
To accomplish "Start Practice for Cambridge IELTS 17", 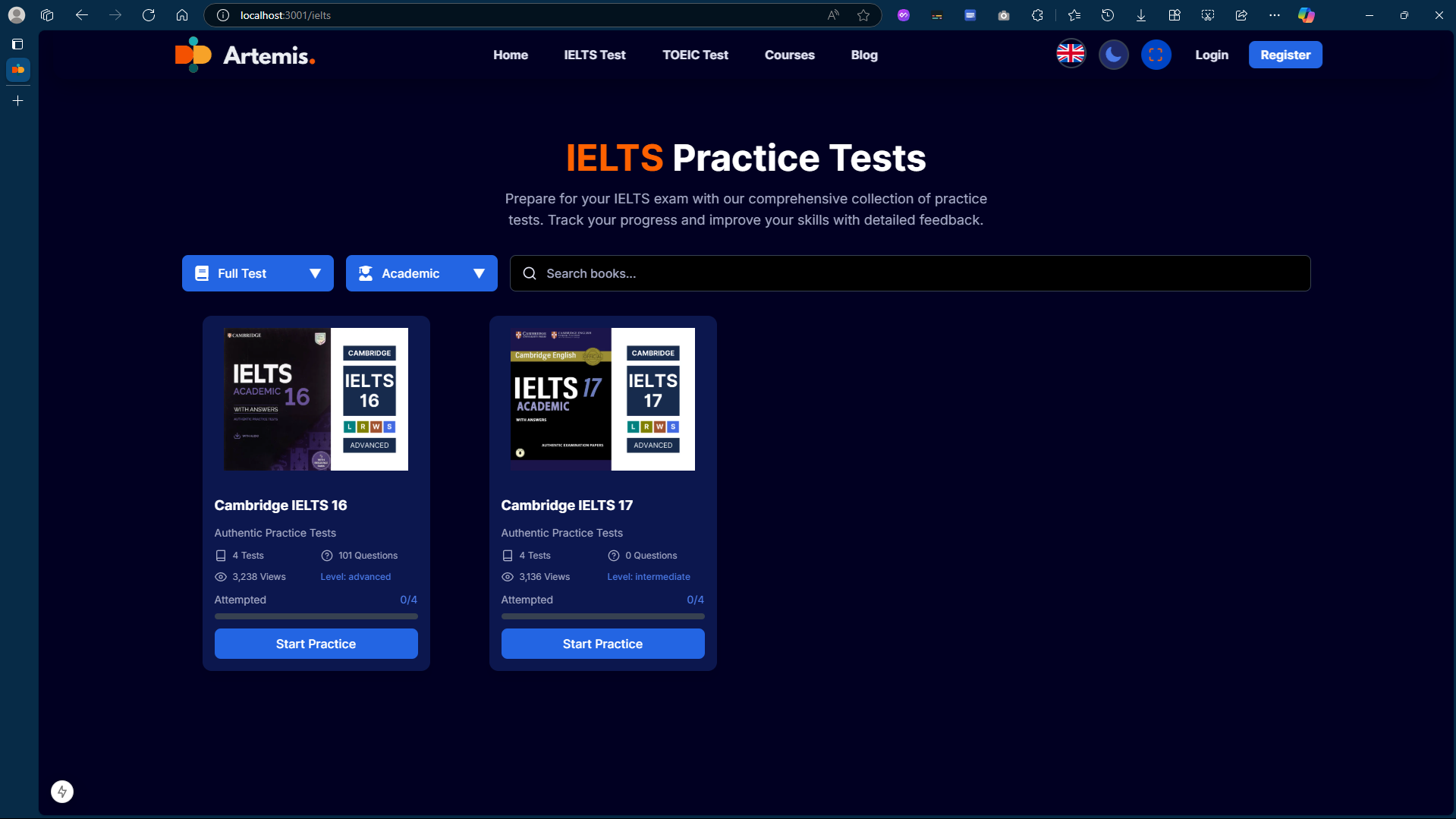I will point(602,644).
